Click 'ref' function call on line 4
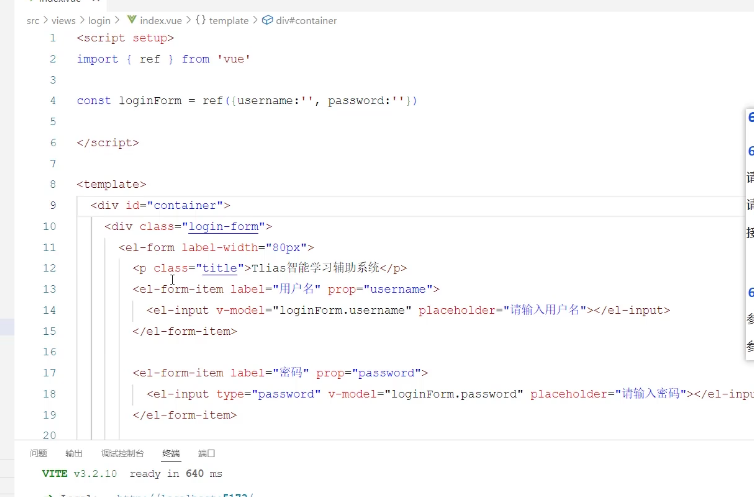This screenshot has width=754, height=497. (213, 101)
